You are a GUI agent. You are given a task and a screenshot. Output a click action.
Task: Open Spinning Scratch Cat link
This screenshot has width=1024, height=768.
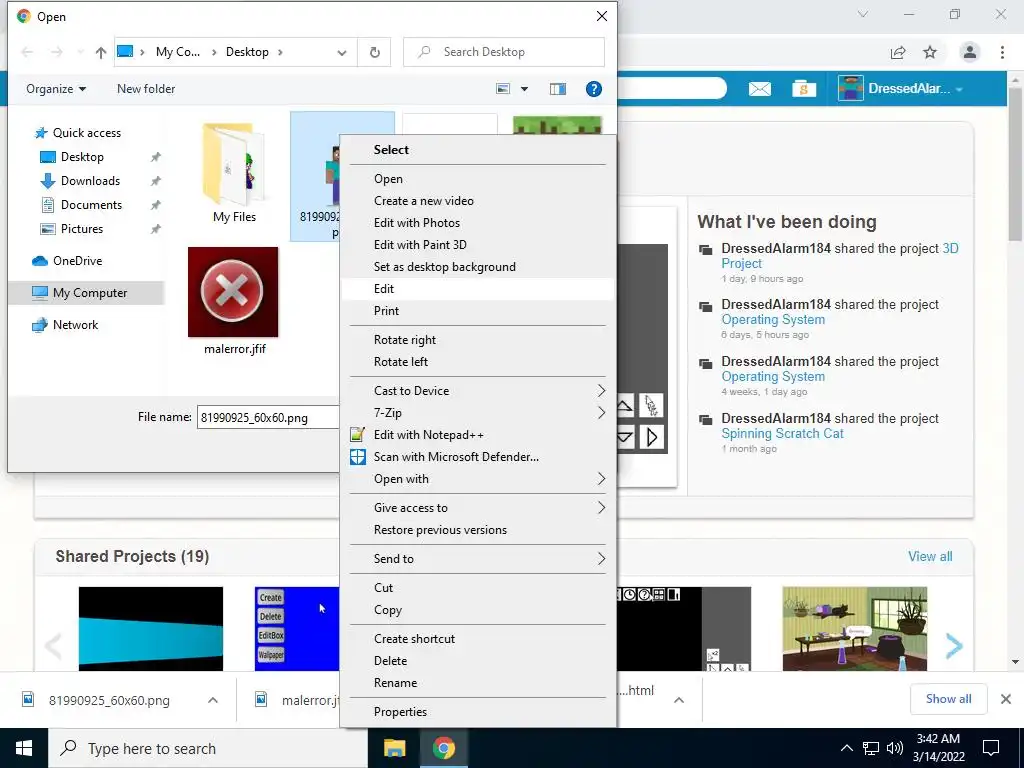click(x=782, y=434)
